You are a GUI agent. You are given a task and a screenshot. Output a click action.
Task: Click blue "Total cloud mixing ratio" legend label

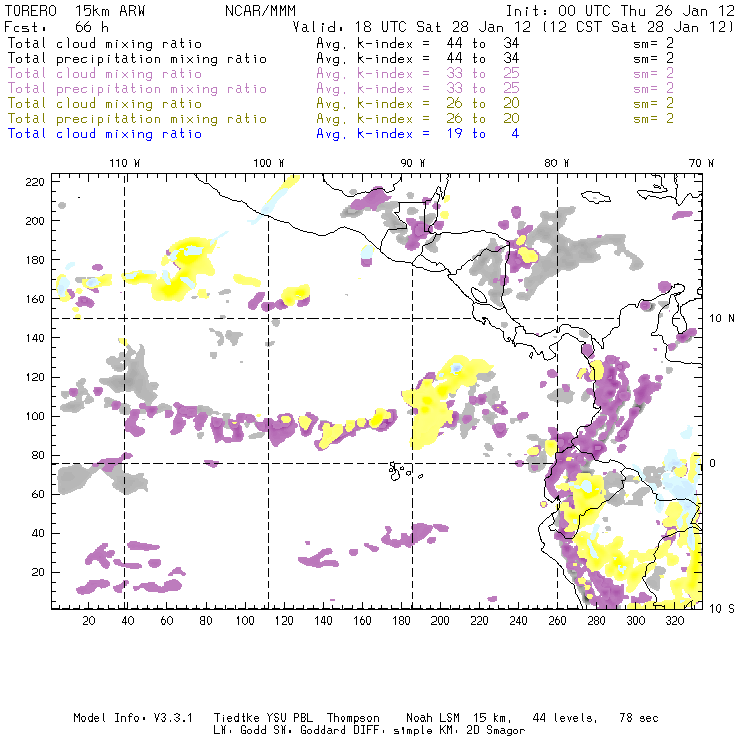click(105, 134)
